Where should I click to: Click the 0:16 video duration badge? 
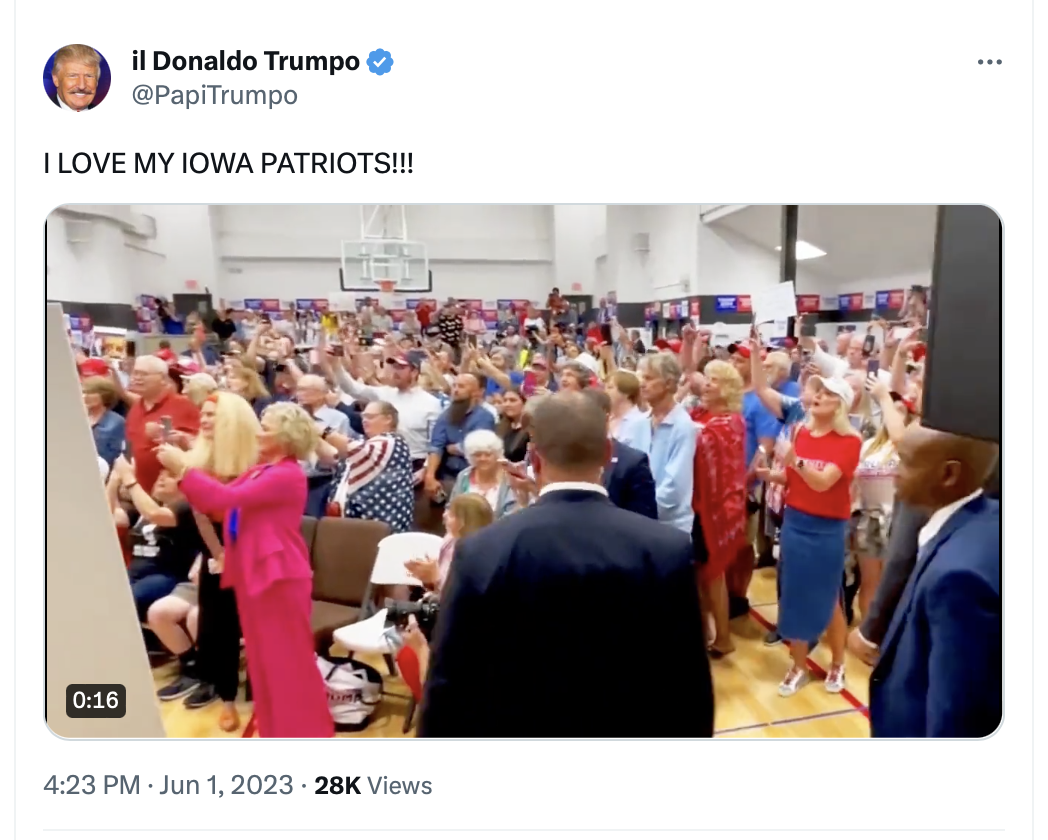point(96,700)
